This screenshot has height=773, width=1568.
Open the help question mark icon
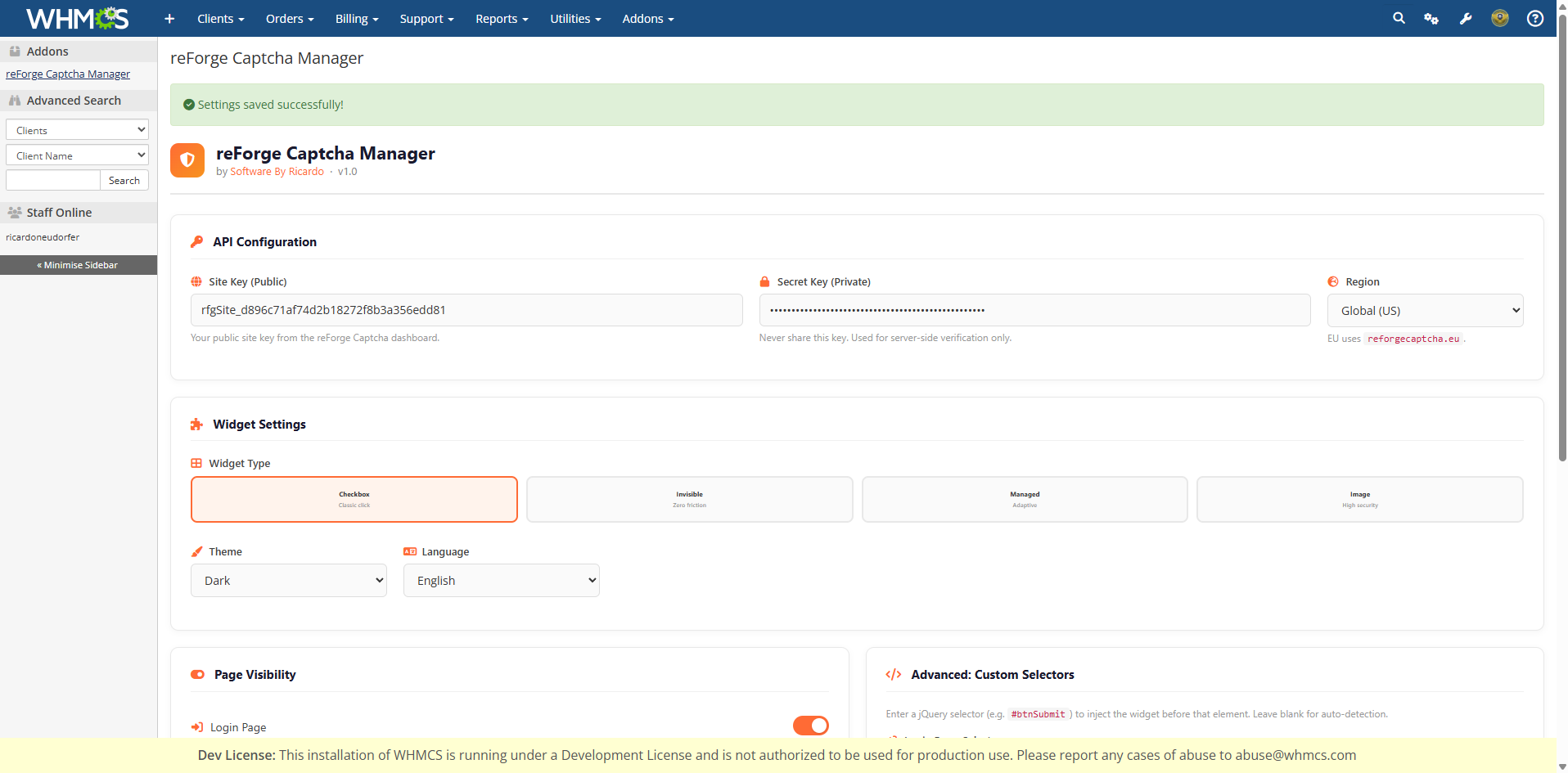(x=1535, y=19)
